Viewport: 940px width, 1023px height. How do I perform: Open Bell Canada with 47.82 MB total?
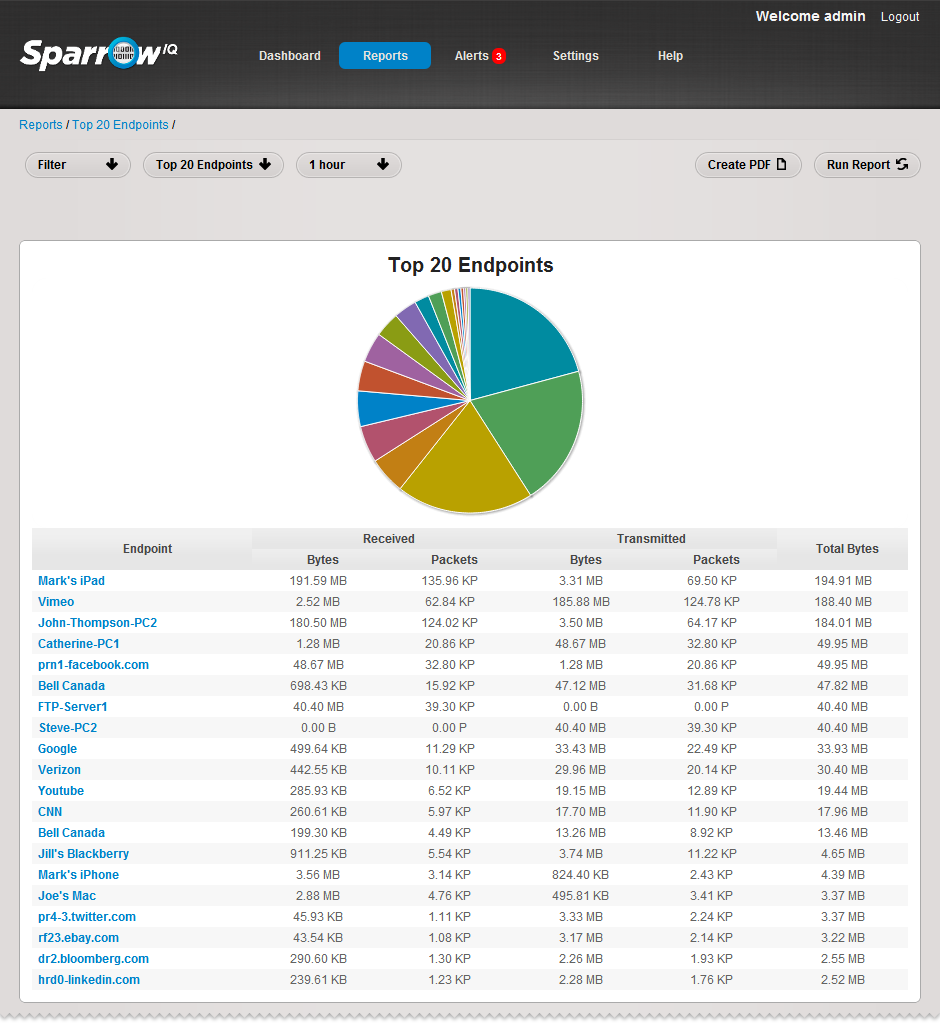[x=71, y=686]
